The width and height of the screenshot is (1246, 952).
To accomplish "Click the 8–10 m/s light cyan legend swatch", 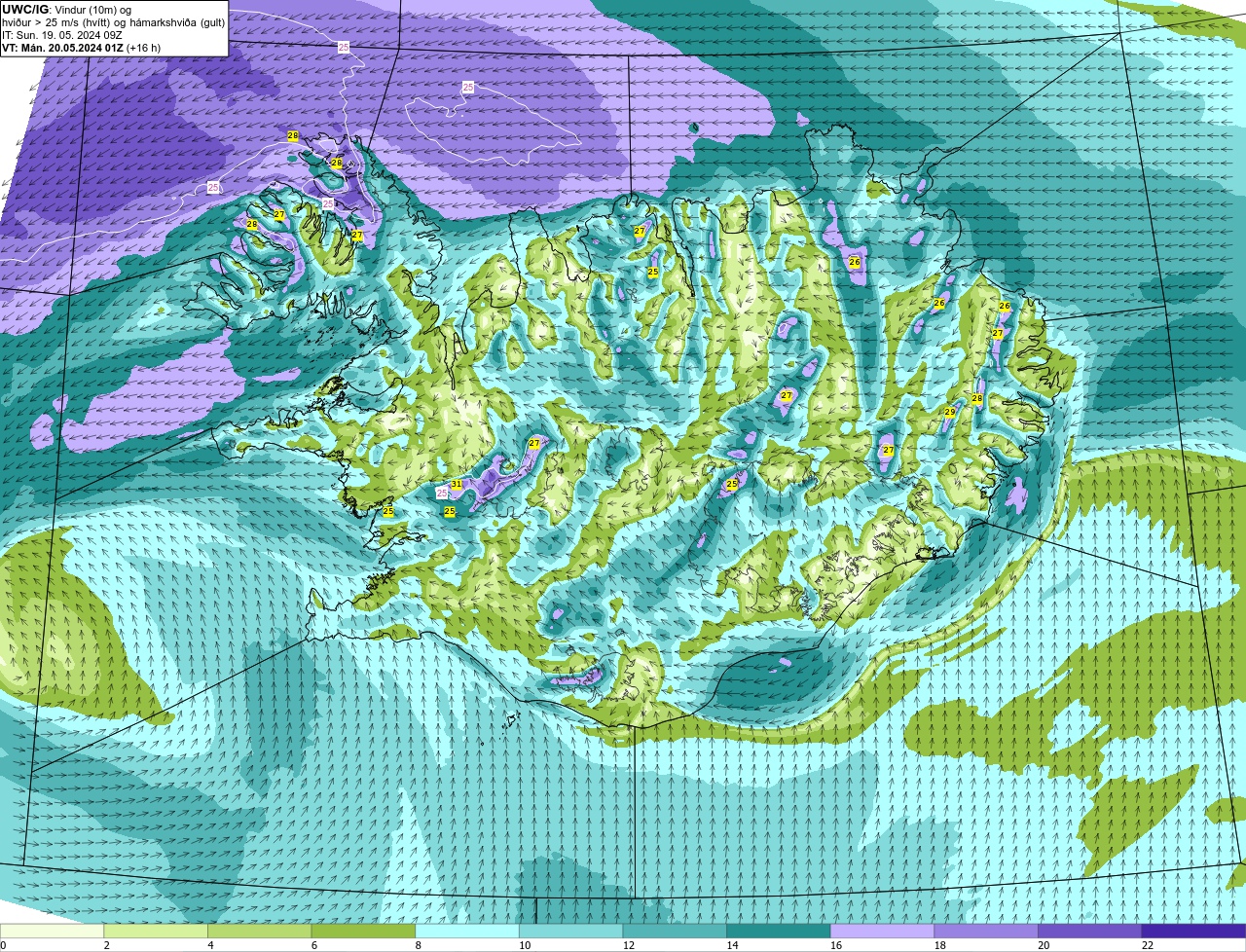I will pyautogui.click(x=467, y=931).
